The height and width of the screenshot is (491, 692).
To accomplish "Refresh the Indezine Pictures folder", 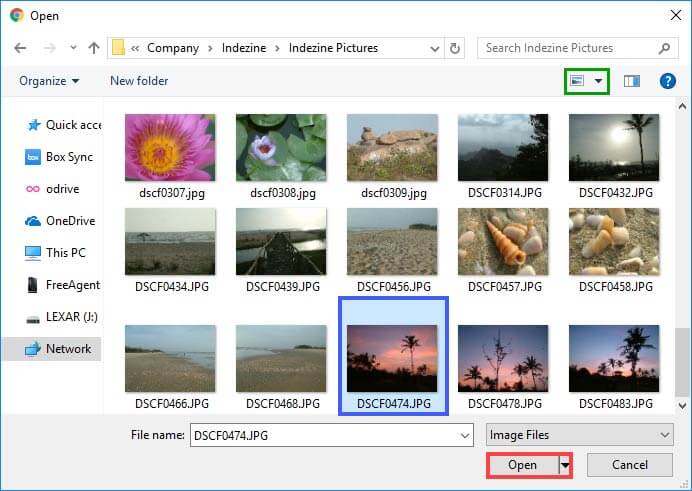I will pyautogui.click(x=456, y=48).
